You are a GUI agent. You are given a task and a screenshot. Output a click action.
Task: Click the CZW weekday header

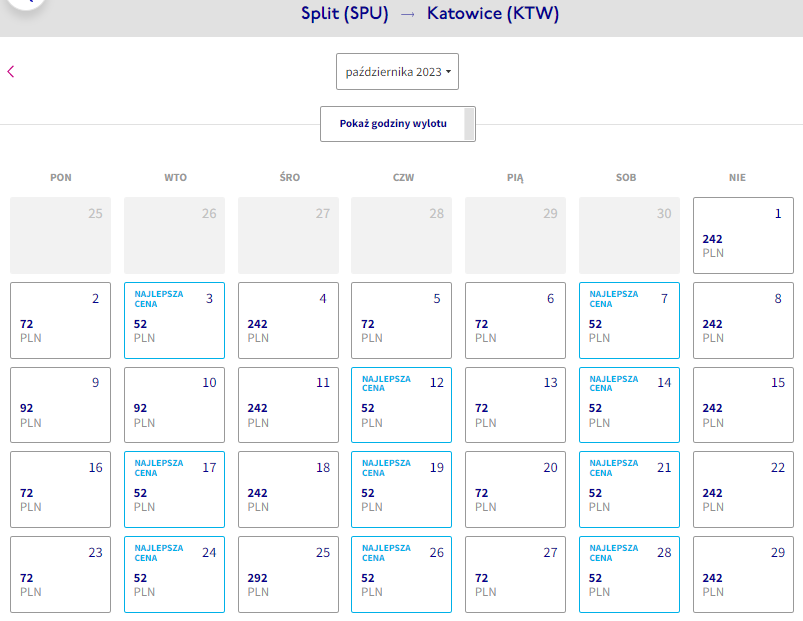tap(403, 178)
